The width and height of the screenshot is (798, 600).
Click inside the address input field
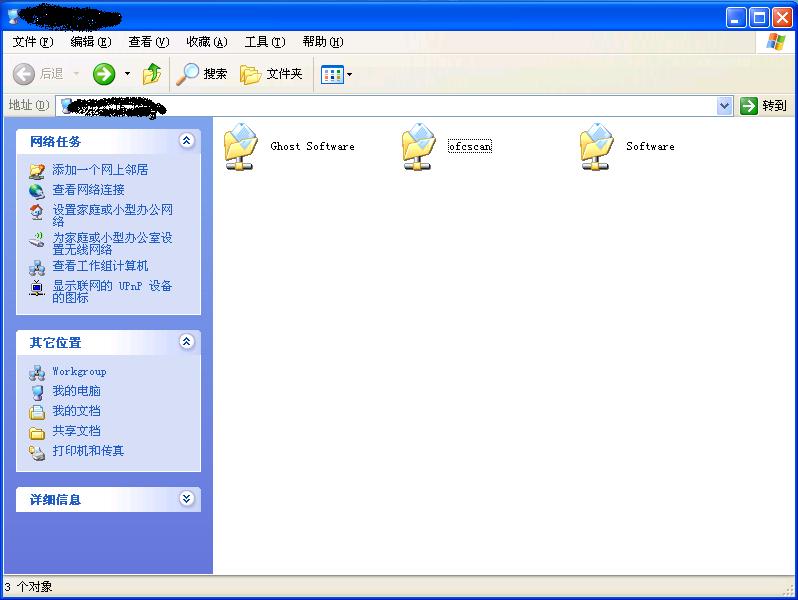393,106
